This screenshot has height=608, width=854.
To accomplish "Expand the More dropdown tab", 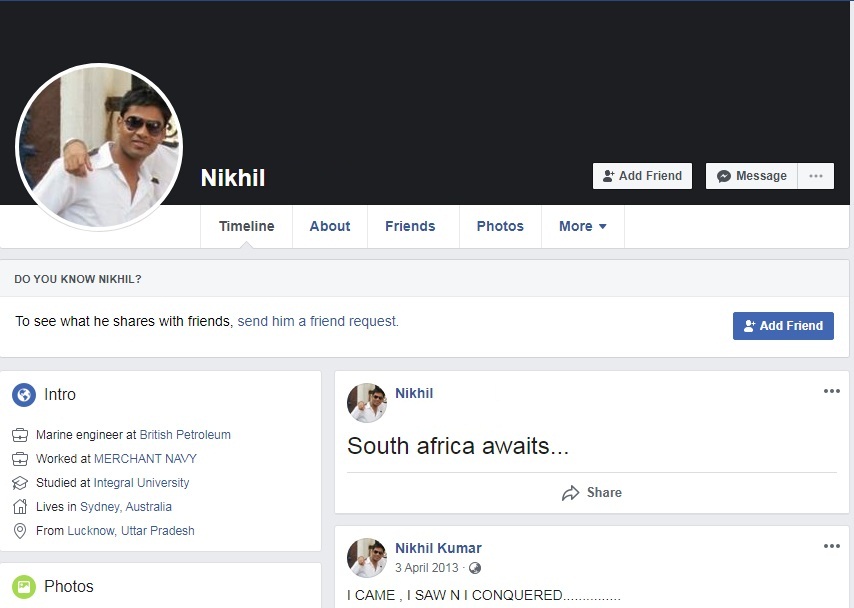I will (x=583, y=226).
